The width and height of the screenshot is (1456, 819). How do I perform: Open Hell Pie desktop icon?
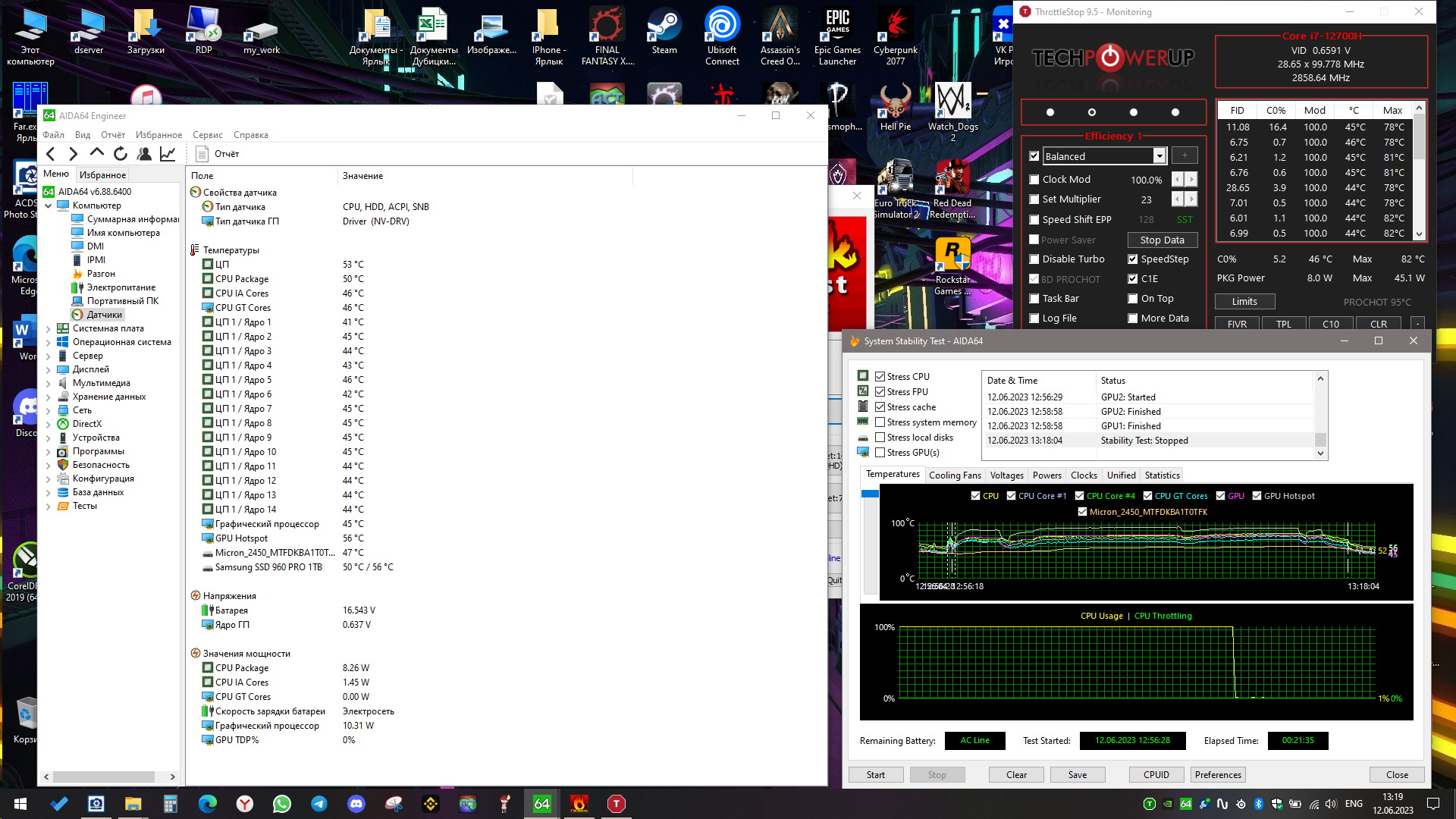(x=895, y=107)
